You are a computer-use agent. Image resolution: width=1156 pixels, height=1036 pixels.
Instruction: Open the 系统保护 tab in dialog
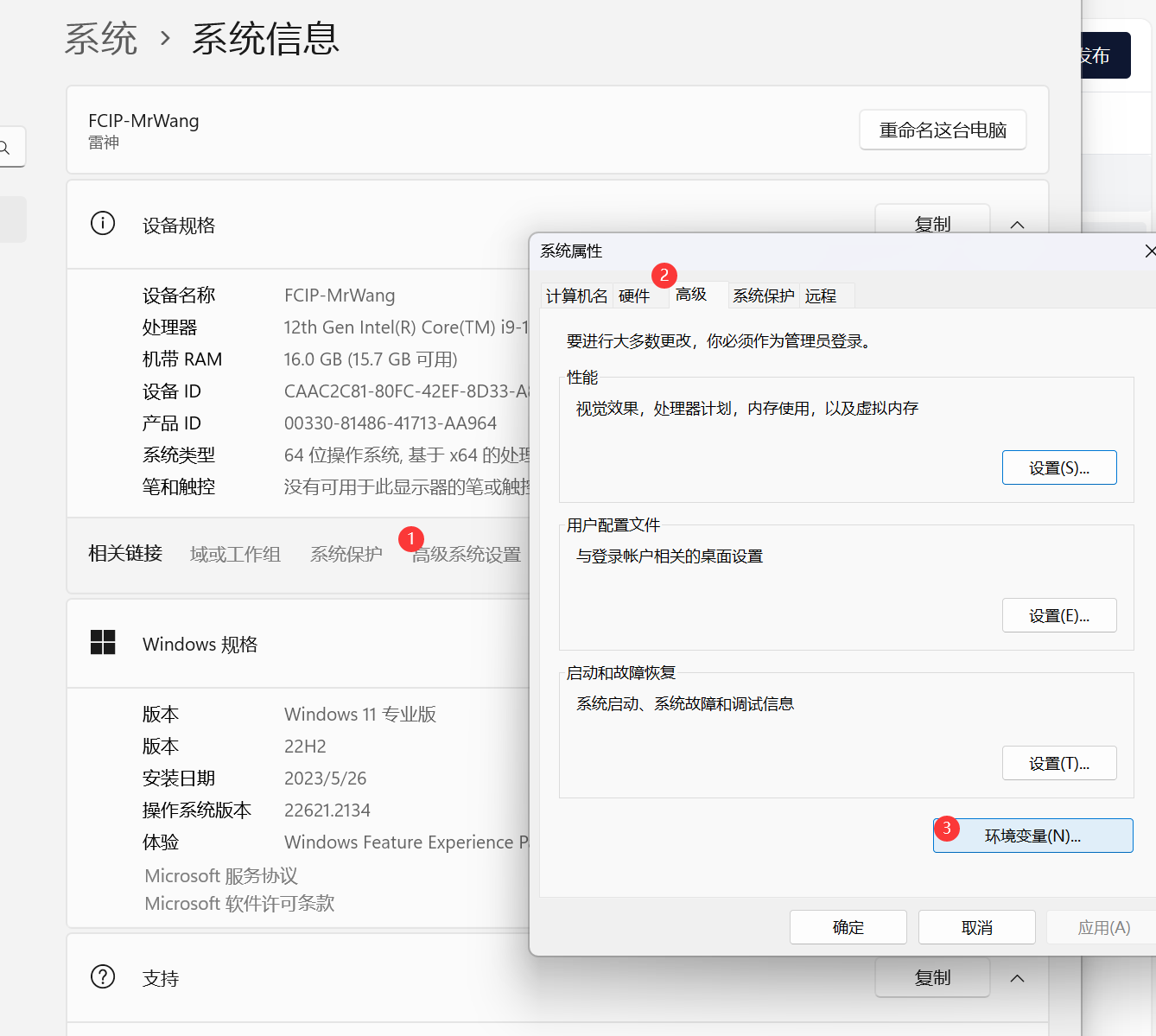point(764,296)
